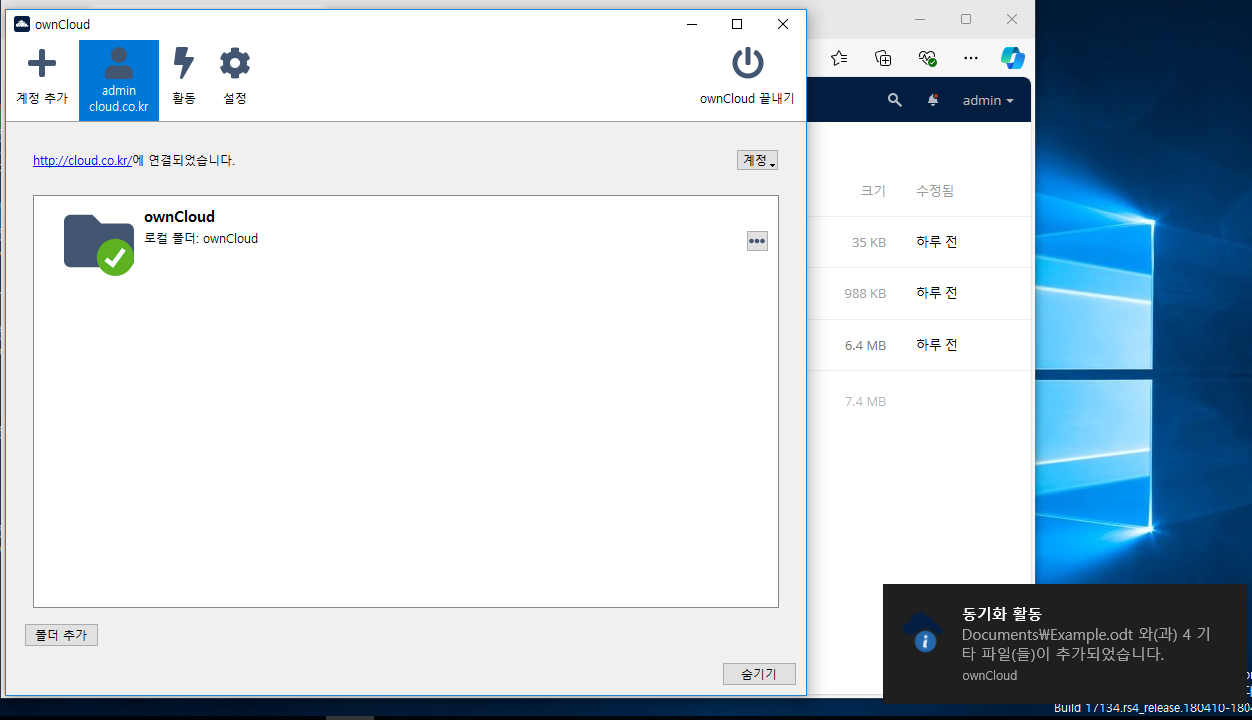Open the browser Collections icon

[x=883, y=58]
